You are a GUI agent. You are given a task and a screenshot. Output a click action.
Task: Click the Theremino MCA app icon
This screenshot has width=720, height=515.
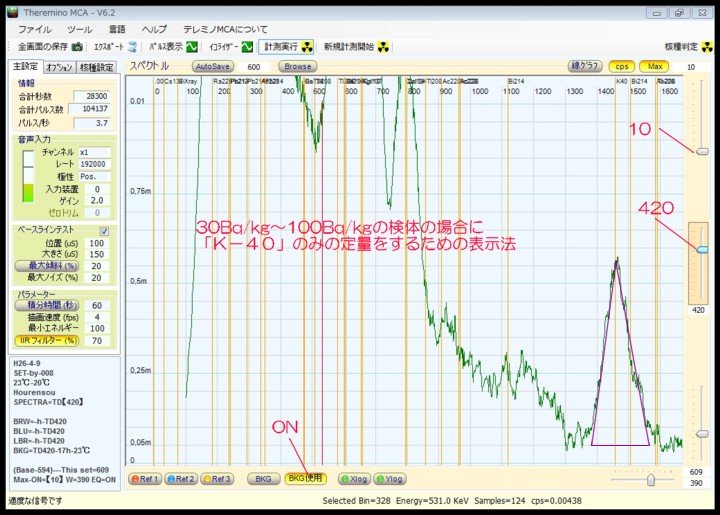pyautogui.click(x=13, y=12)
